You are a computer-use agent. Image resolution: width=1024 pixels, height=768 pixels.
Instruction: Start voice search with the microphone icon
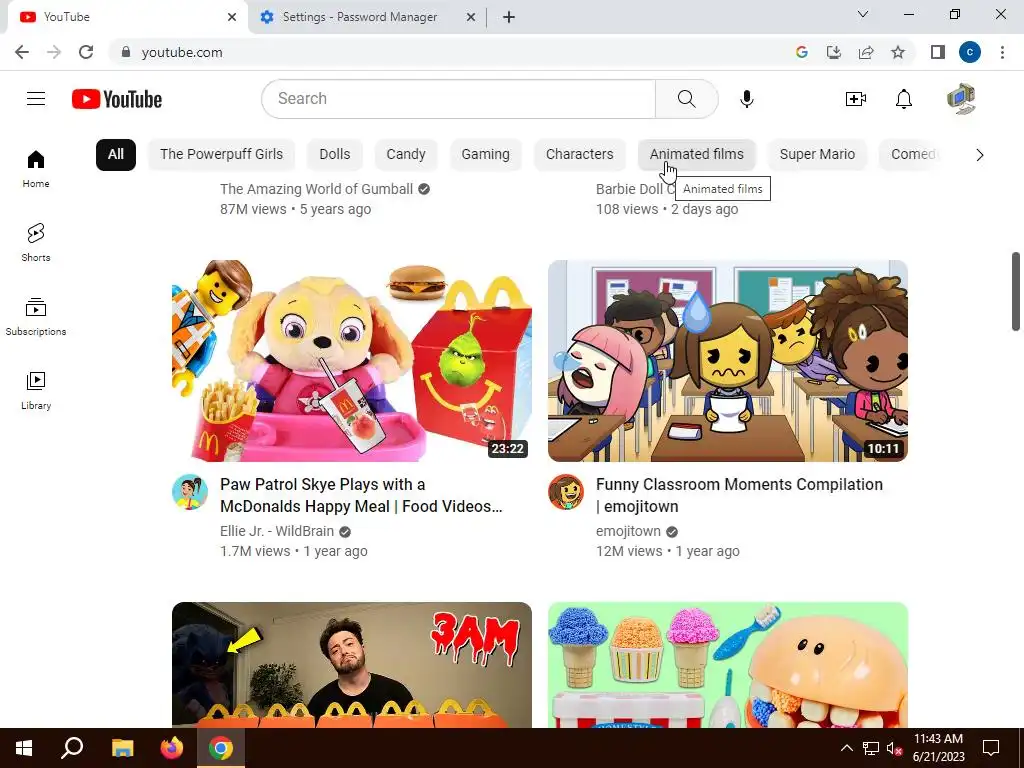(746, 99)
